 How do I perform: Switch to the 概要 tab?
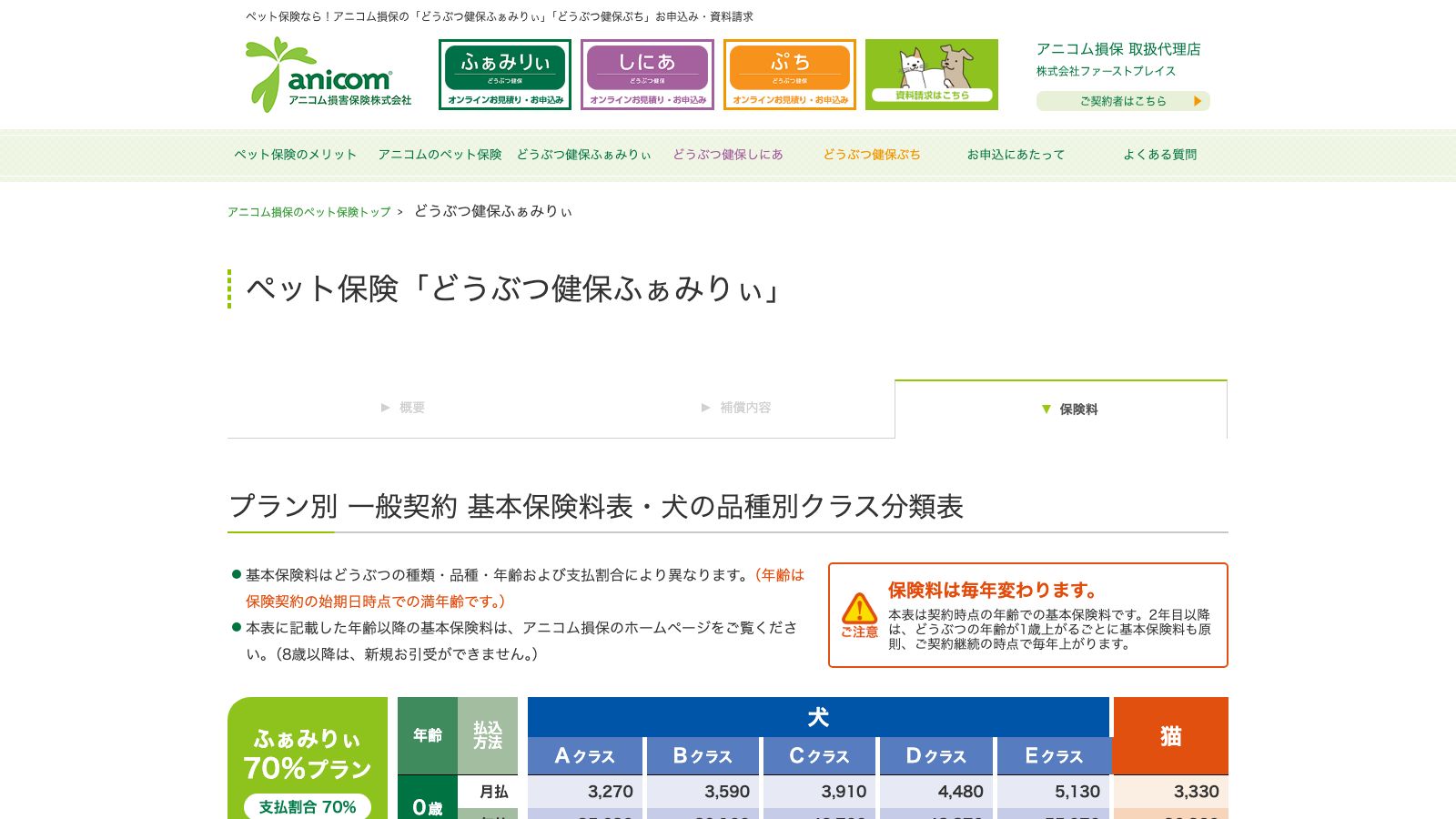tap(402, 408)
